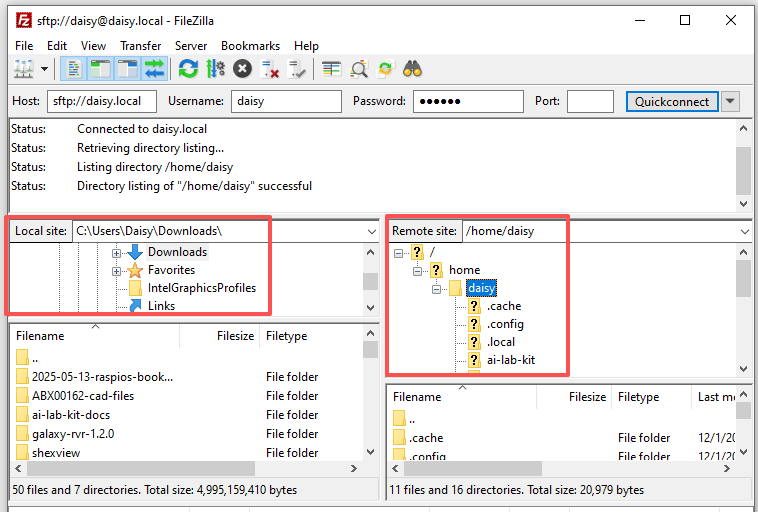
Task: Toggle processing of transfer queue
Action: point(215,69)
